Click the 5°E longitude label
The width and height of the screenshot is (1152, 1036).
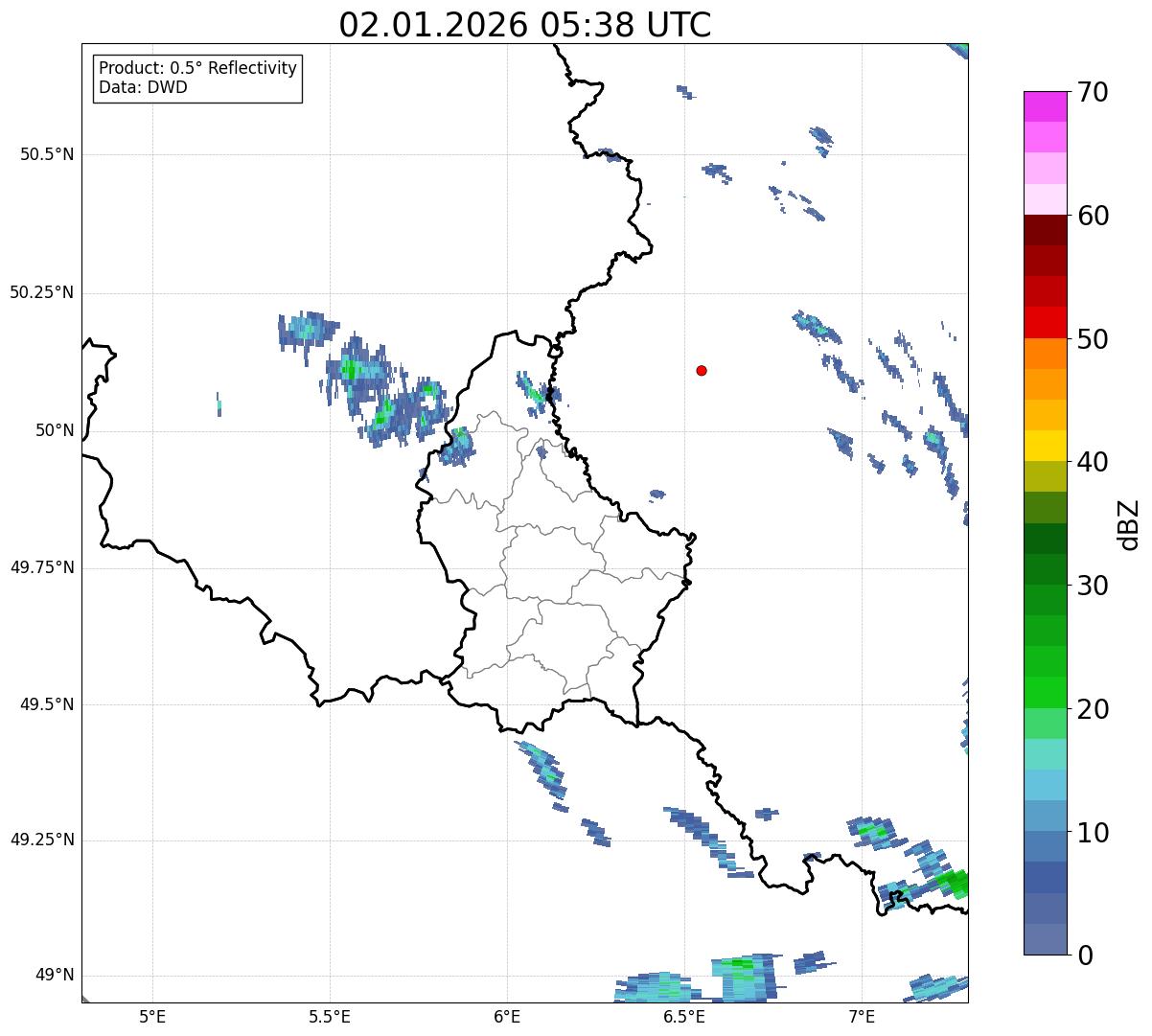pos(152,1016)
